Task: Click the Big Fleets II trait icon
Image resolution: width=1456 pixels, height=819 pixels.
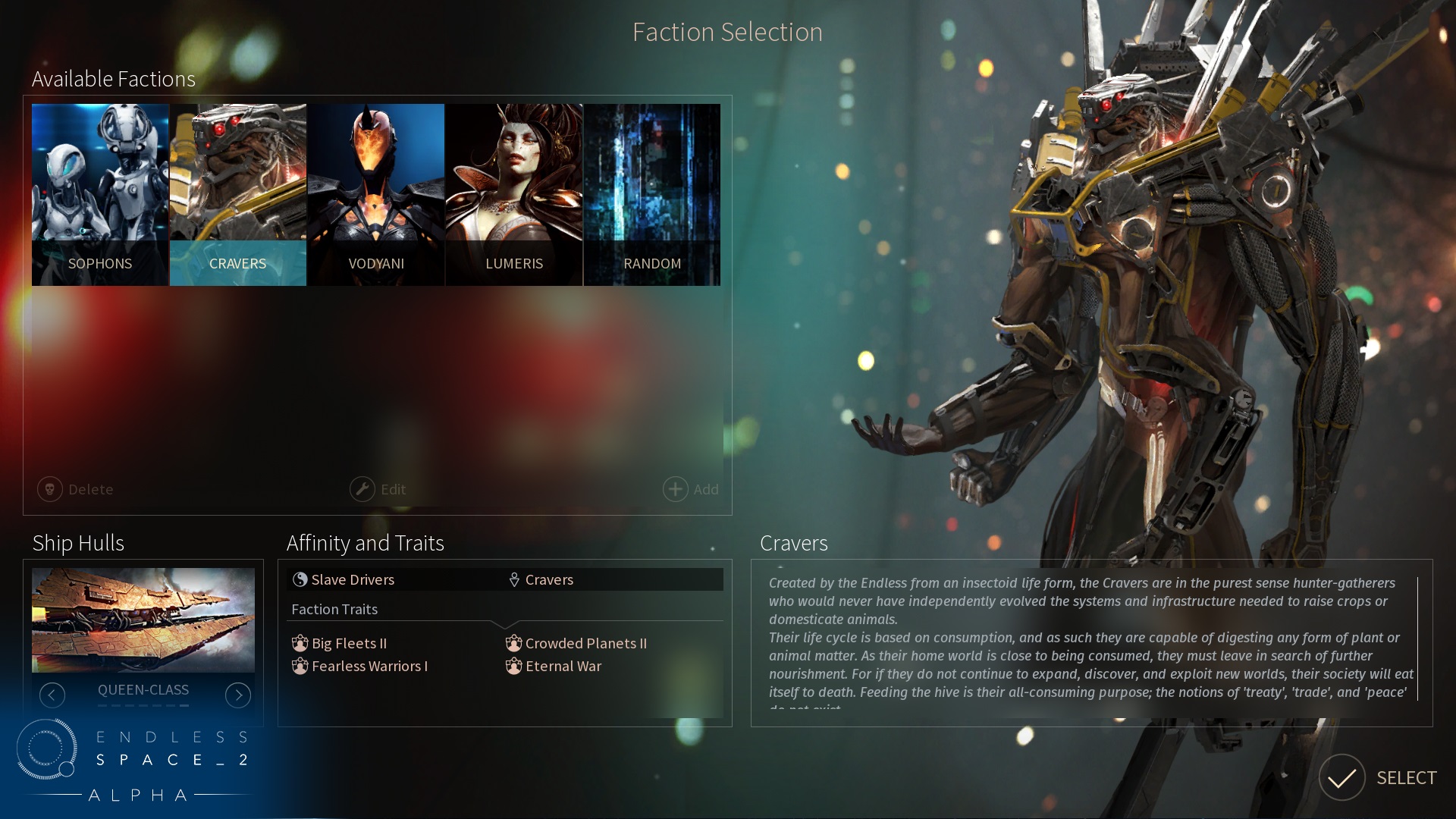Action: click(300, 643)
